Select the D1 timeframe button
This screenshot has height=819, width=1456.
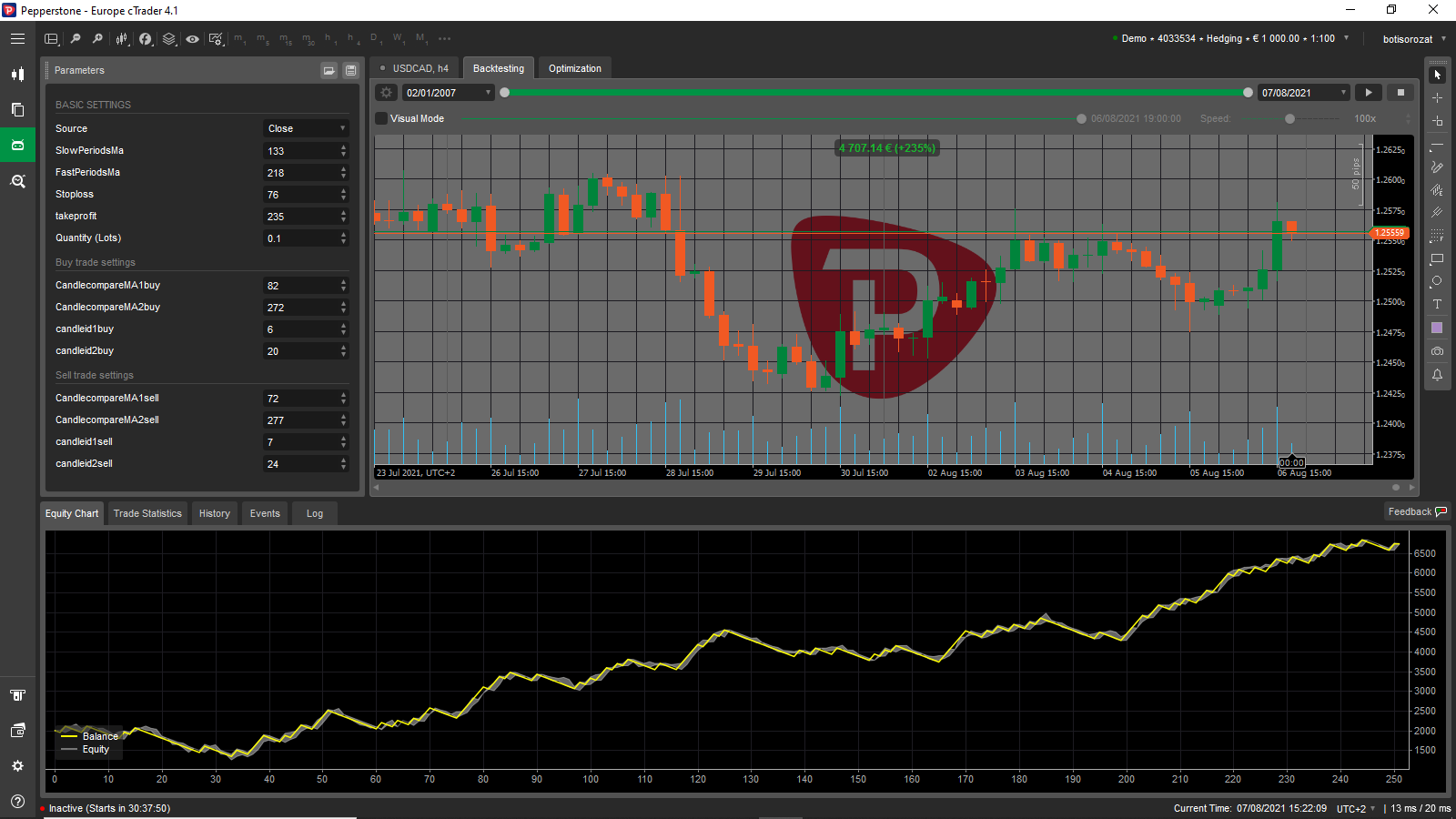coord(375,39)
